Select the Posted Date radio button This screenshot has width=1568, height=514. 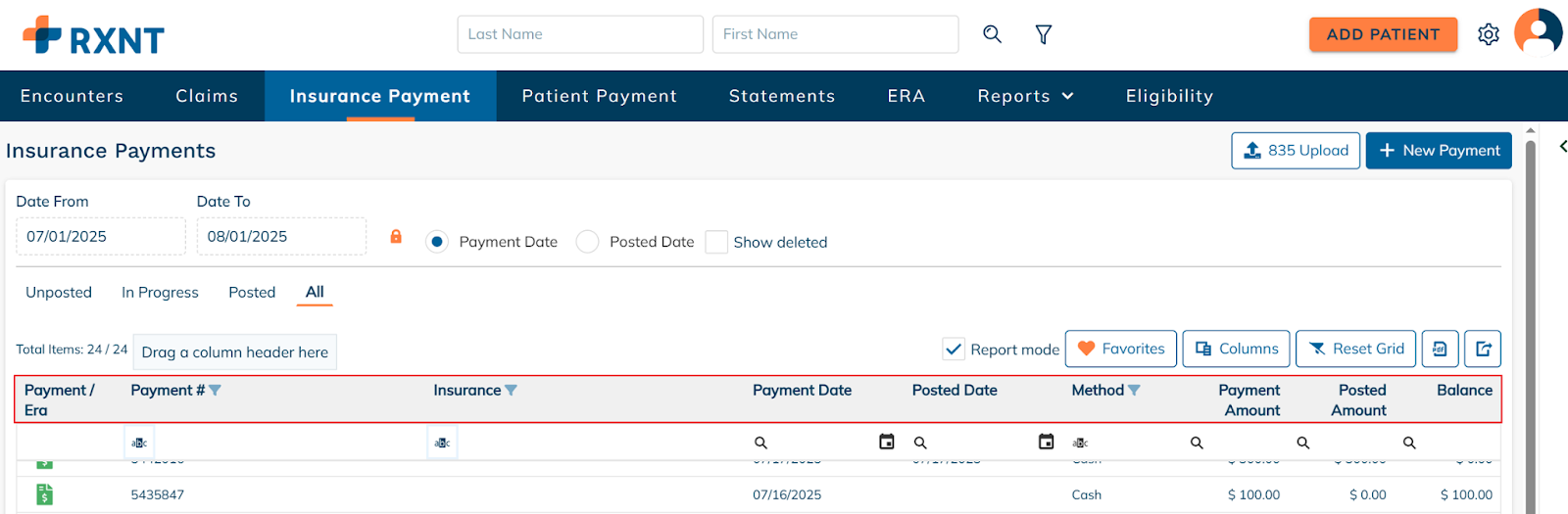tap(587, 242)
